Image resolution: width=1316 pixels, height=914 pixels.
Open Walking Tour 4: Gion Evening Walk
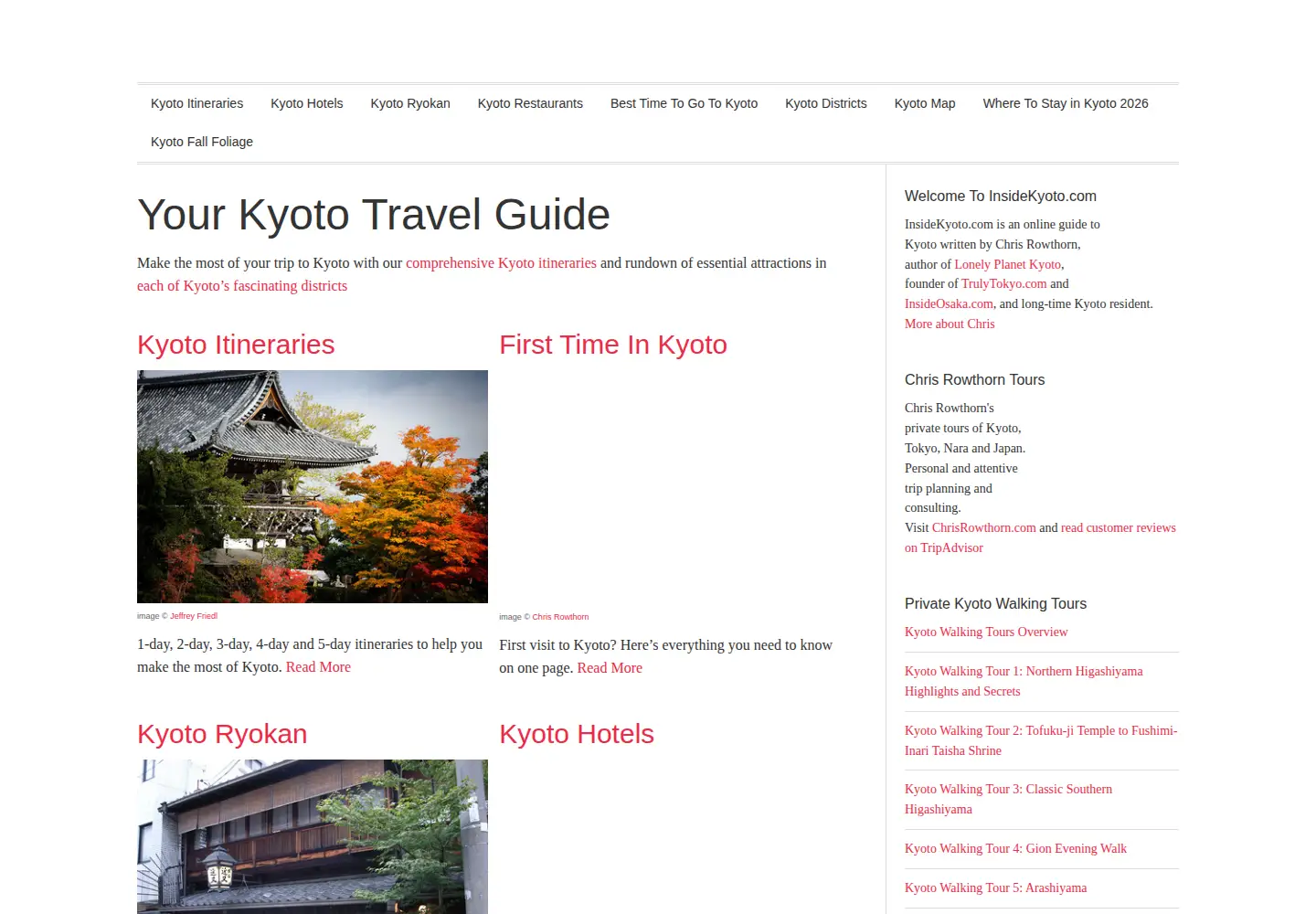tap(1015, 848)
